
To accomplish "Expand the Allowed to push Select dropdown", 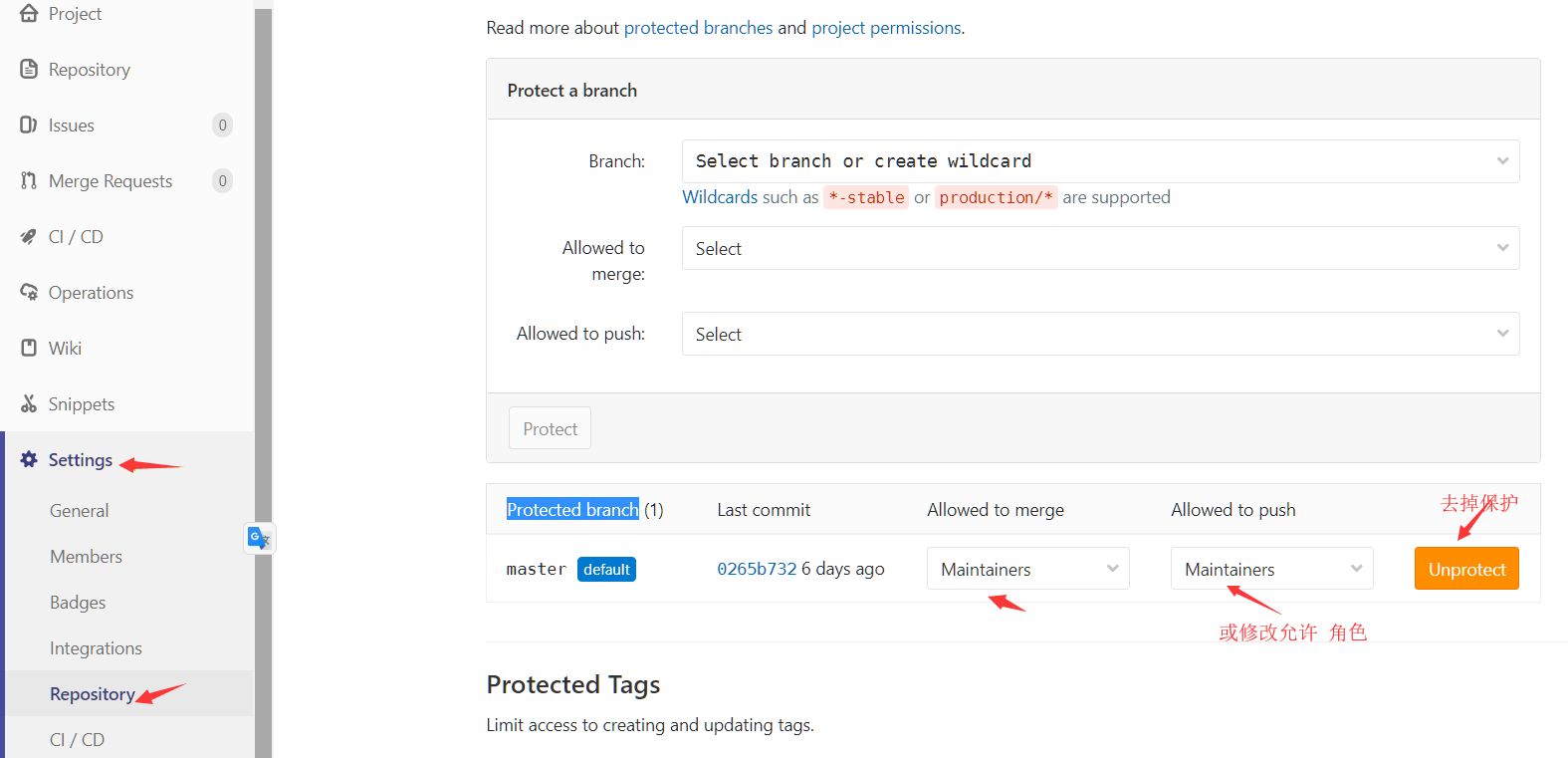I will pyautogui.click(x=1100, y=334).
